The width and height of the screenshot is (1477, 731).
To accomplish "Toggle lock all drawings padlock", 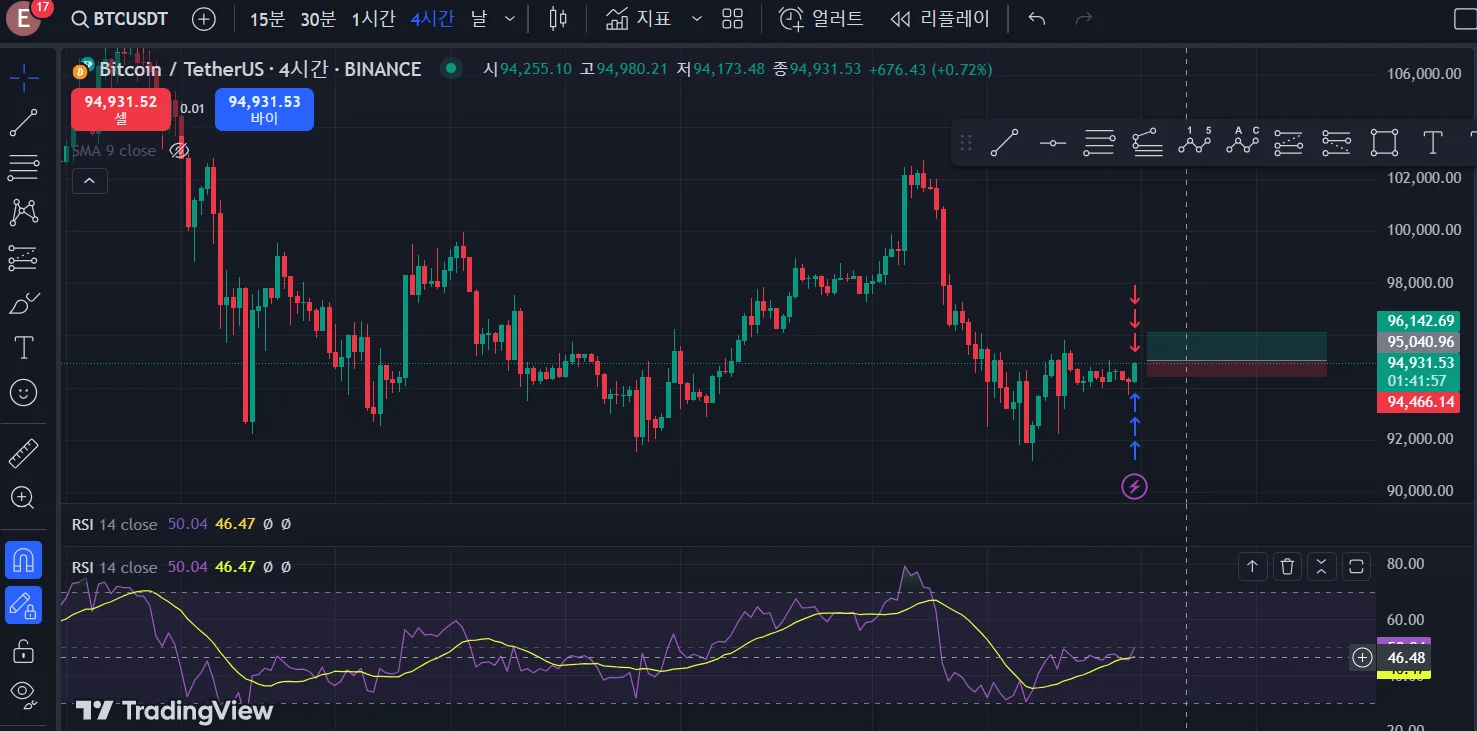I will click(23, 652).
